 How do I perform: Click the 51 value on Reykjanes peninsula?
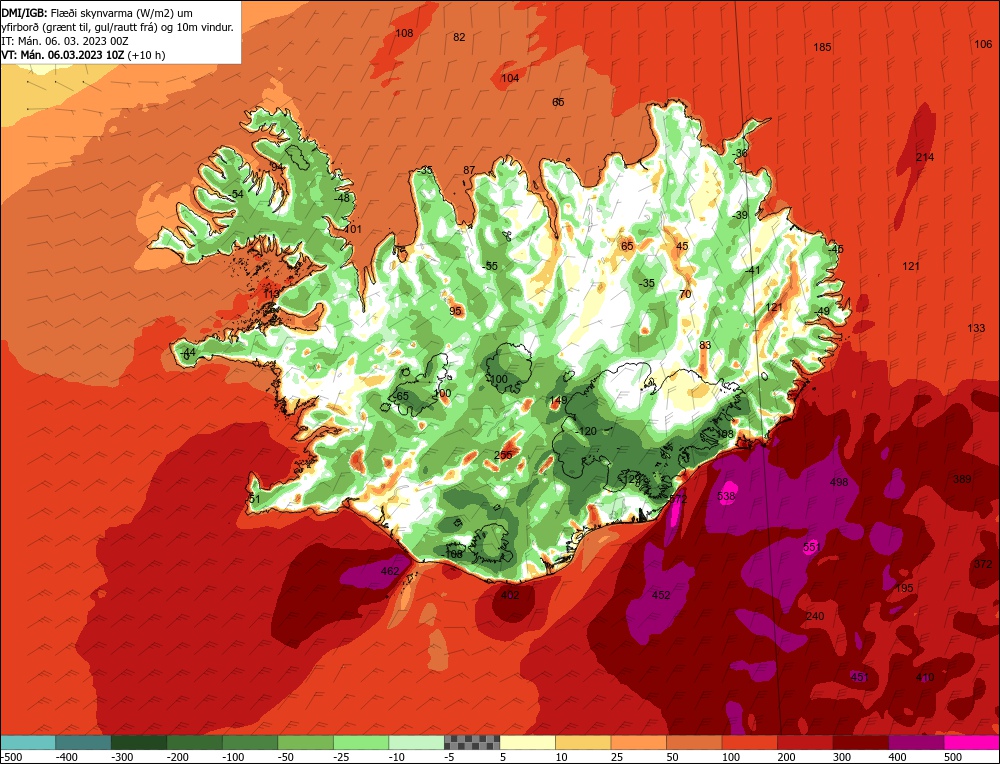point(255,499)
